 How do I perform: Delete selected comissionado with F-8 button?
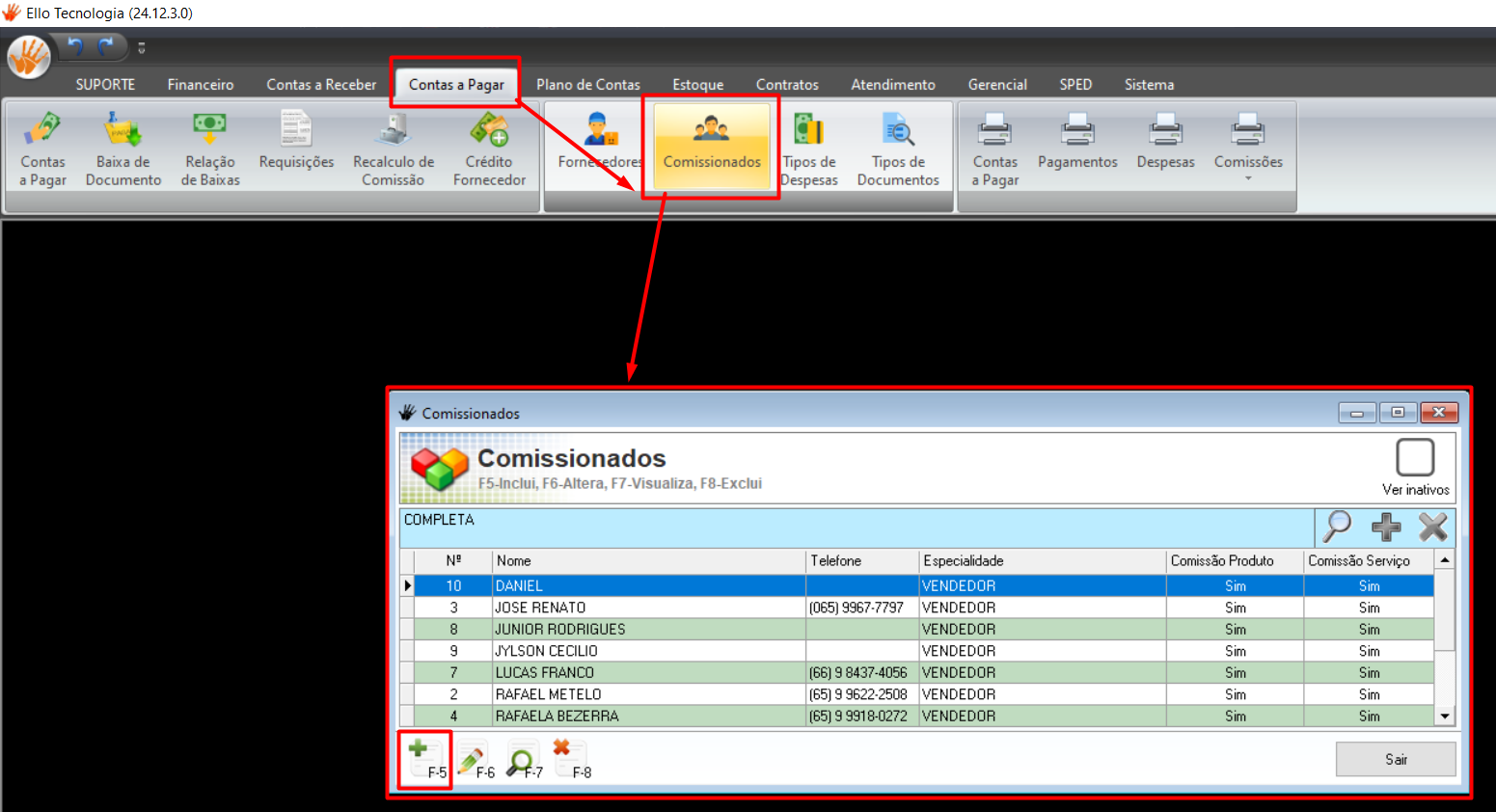(571, 759)
